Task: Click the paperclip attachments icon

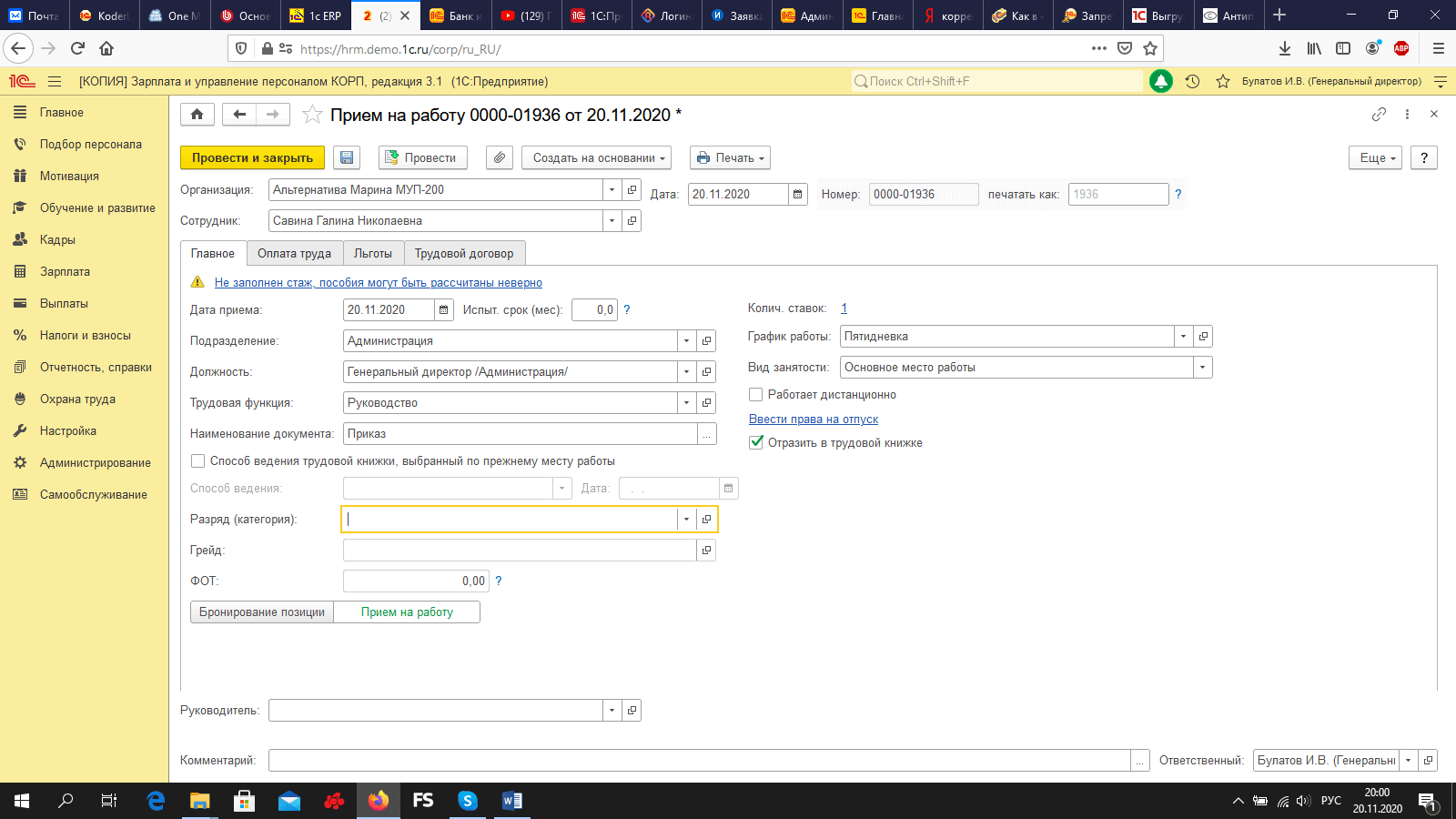Action: pos(499,157)
